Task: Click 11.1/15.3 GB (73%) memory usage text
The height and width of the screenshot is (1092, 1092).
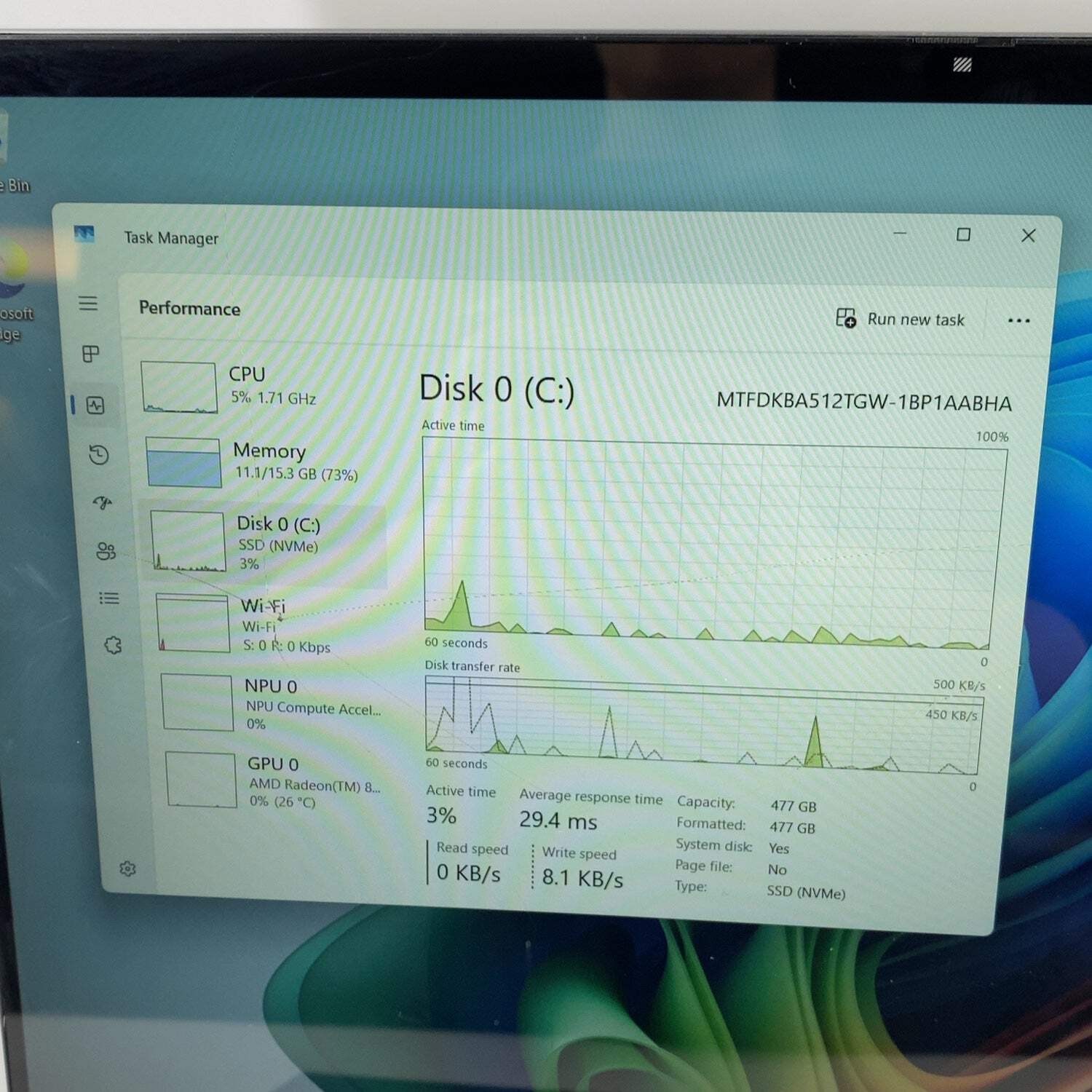Action: pos(296,473)
